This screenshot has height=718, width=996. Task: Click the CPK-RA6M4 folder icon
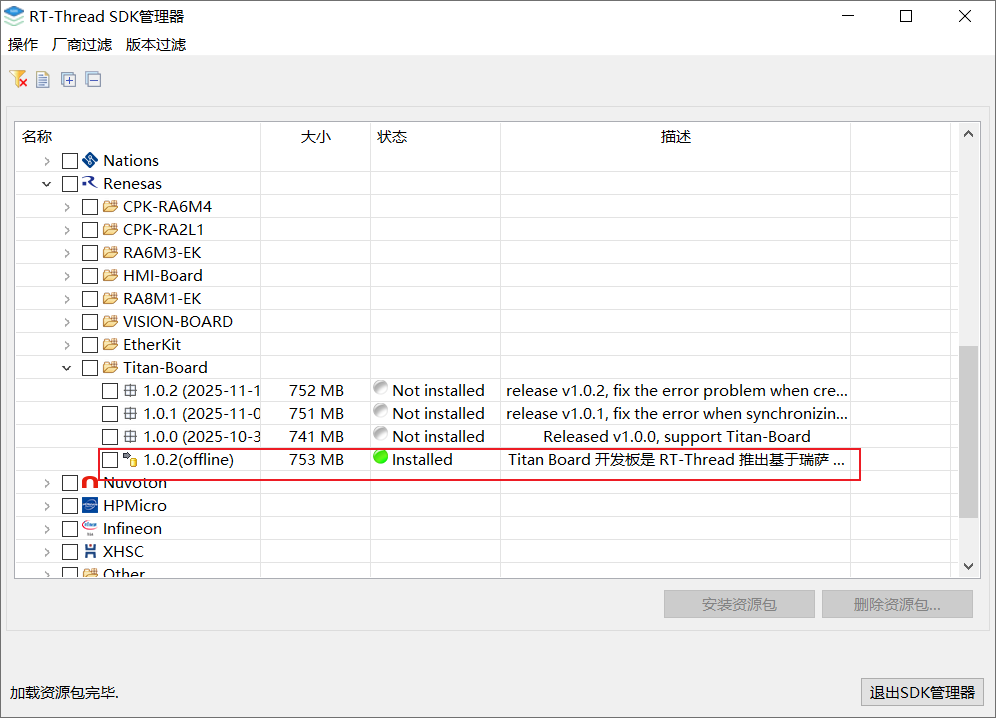pyautogui.click(x=111, y=207)
